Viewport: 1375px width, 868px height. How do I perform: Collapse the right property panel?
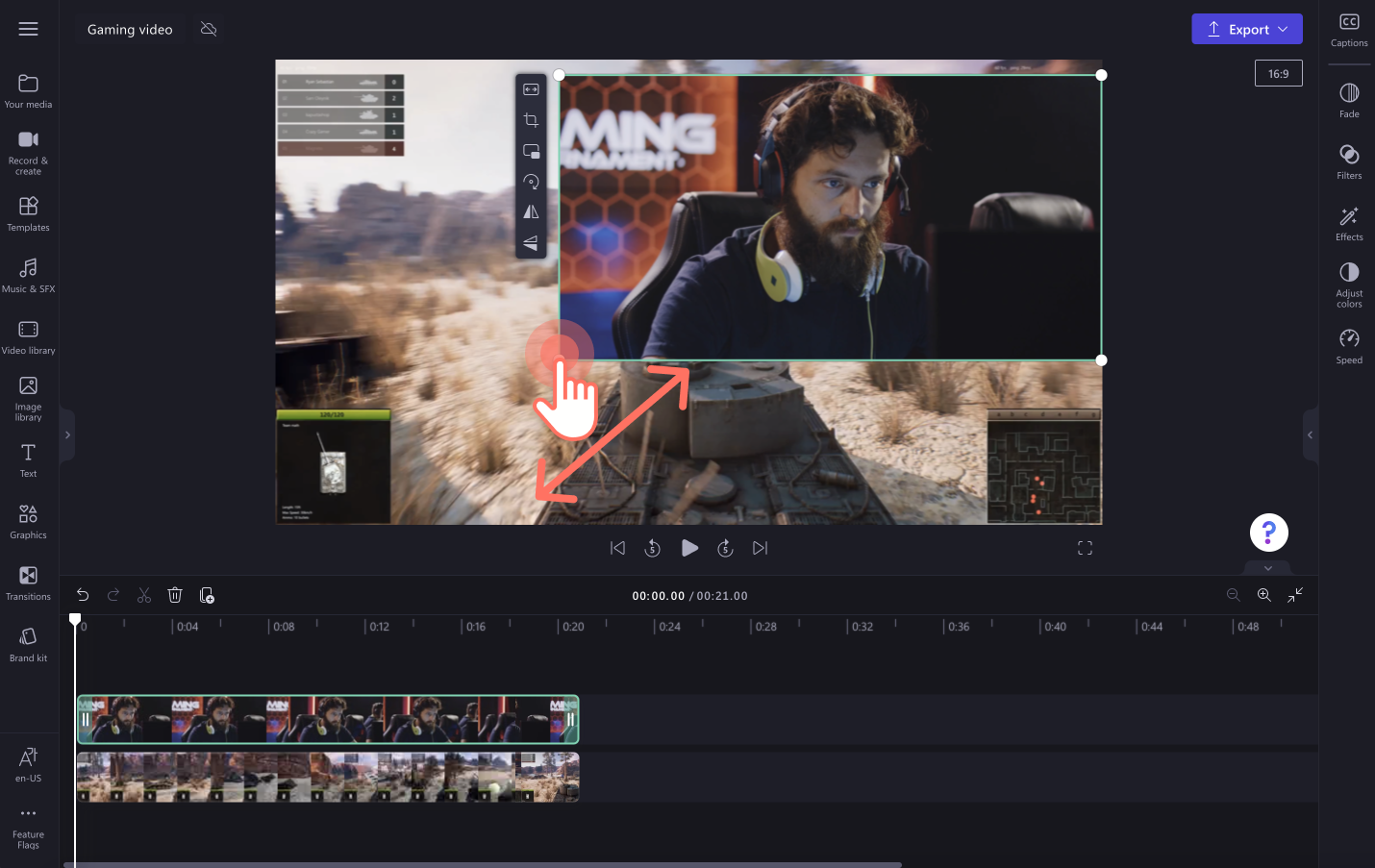point(1310,435)
